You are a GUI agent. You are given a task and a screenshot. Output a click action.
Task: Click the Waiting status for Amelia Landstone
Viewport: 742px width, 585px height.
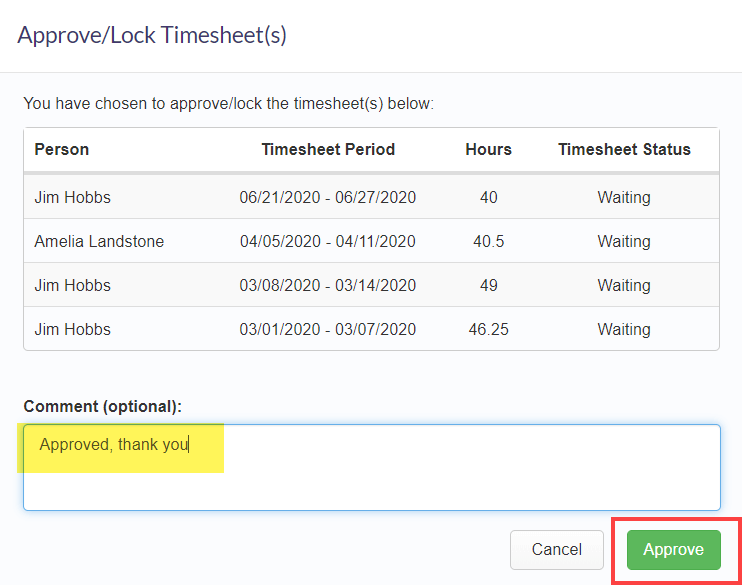pos(624,241)
